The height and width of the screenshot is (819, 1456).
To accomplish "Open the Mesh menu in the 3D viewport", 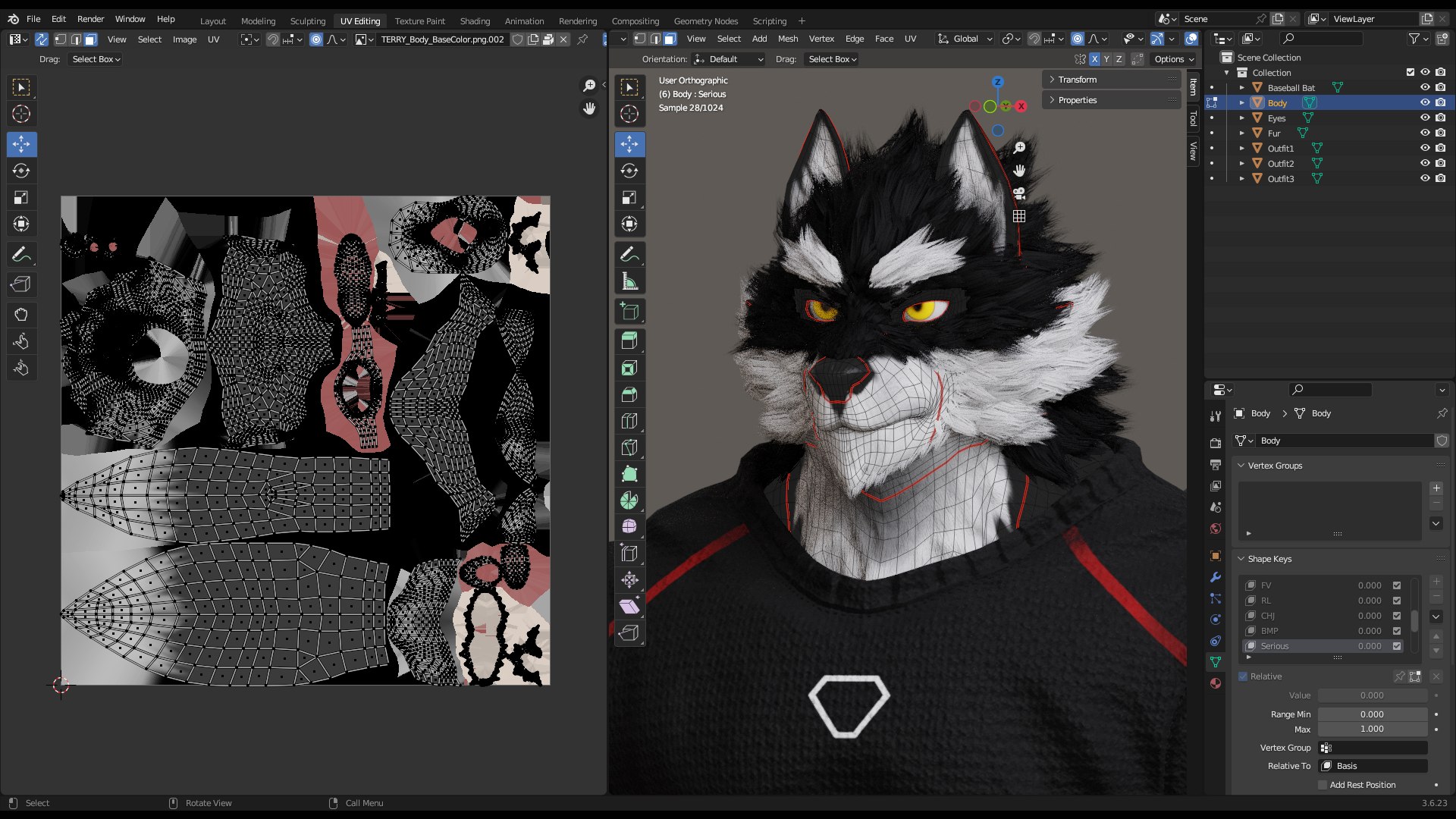I will point(788,39).
